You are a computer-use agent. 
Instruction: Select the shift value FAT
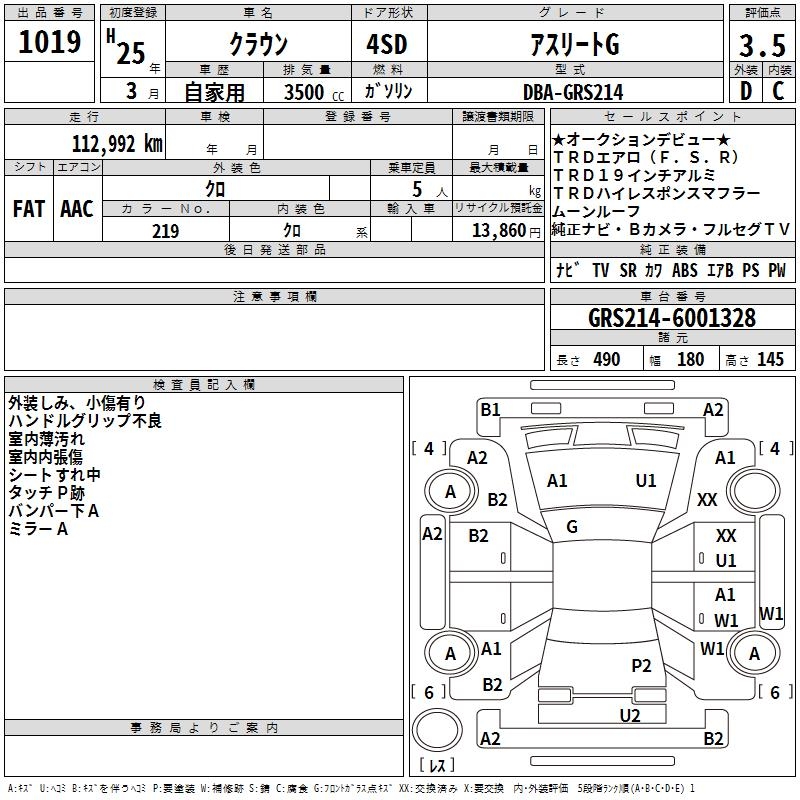[29, 209]
